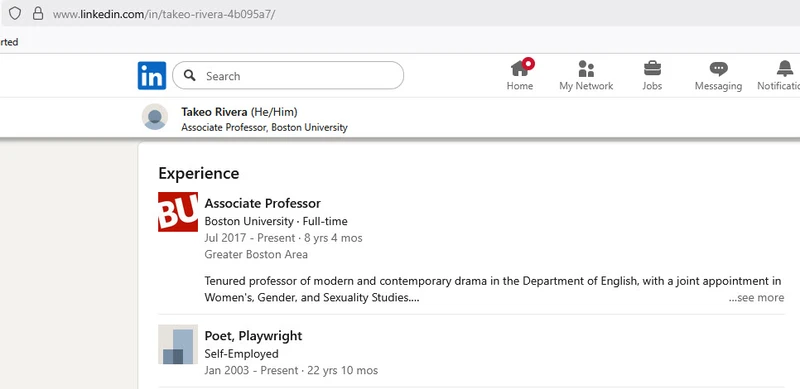Expand description with the see more link
800x389 pixels.
(x=756, y=298)
